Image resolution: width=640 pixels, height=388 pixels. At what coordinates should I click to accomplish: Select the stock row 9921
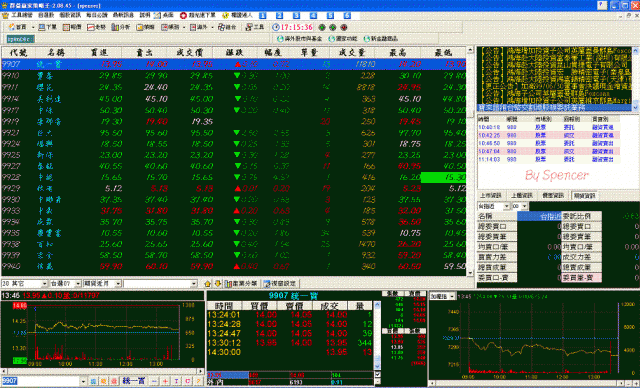point(233,133)
